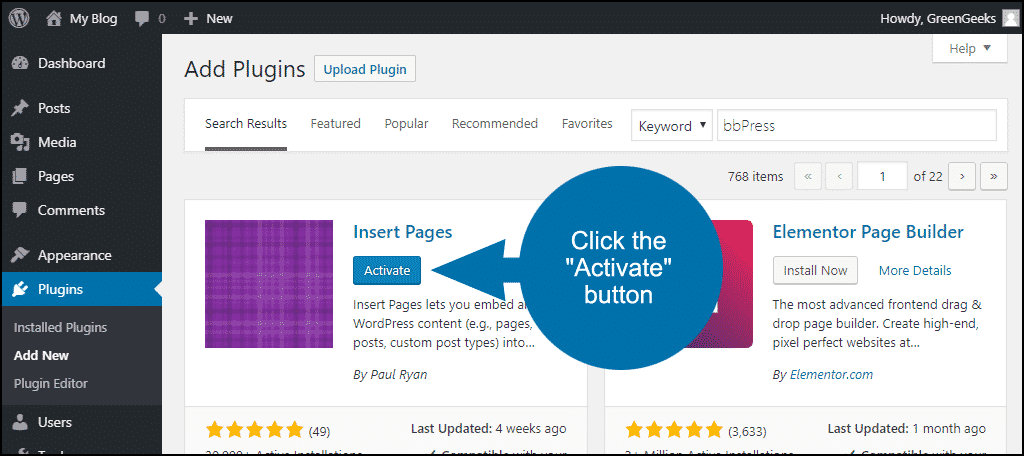The height and width of the screenshot is (456, 1024).
Task: Install Elementor with Install Now
Action: [x=815, y=270]
